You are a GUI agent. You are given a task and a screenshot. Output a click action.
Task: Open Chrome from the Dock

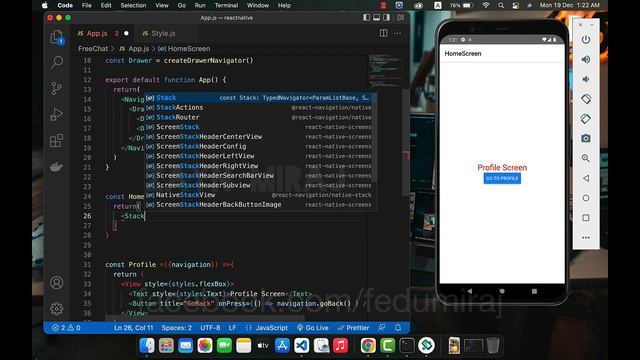point(368,346)
